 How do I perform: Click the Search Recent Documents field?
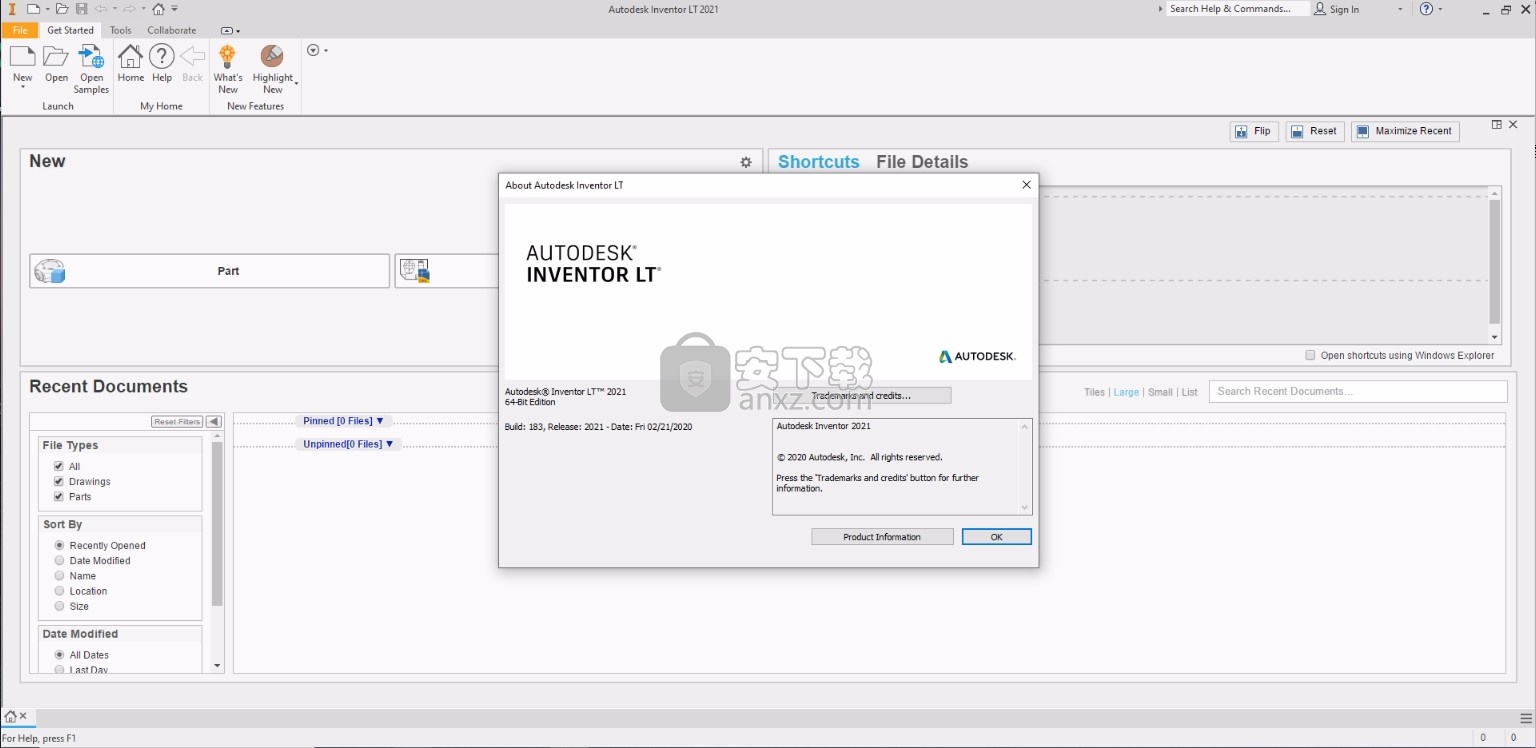[x=1358, y=391]
